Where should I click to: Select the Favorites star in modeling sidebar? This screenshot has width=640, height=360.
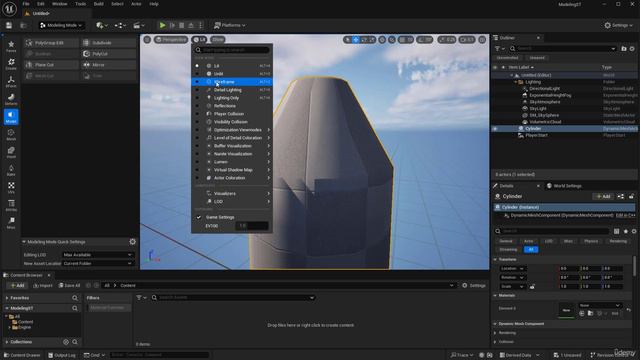coord(11,46)
